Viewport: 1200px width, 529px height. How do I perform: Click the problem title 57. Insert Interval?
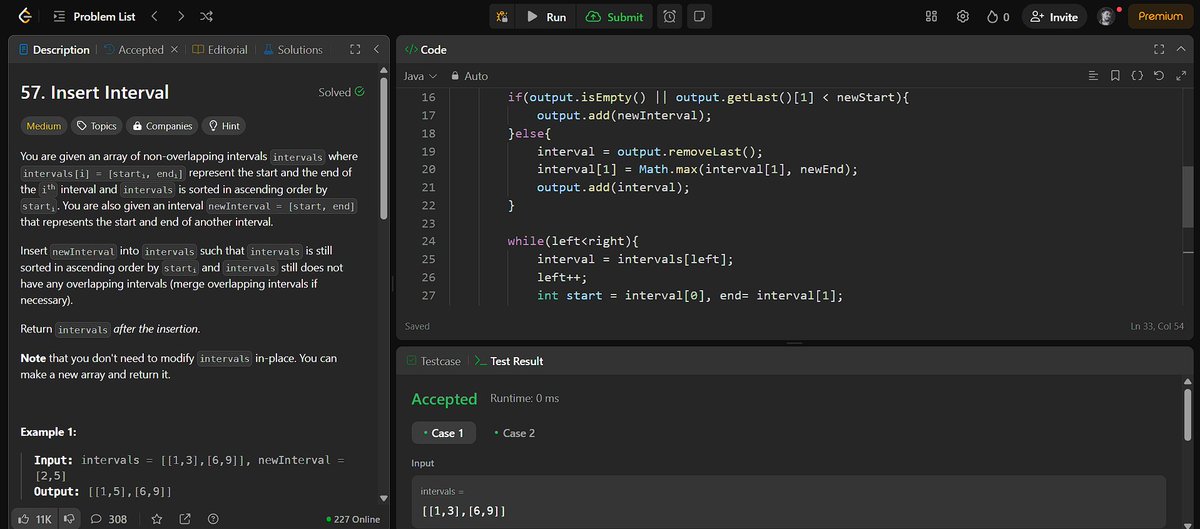tap(95, 92)
